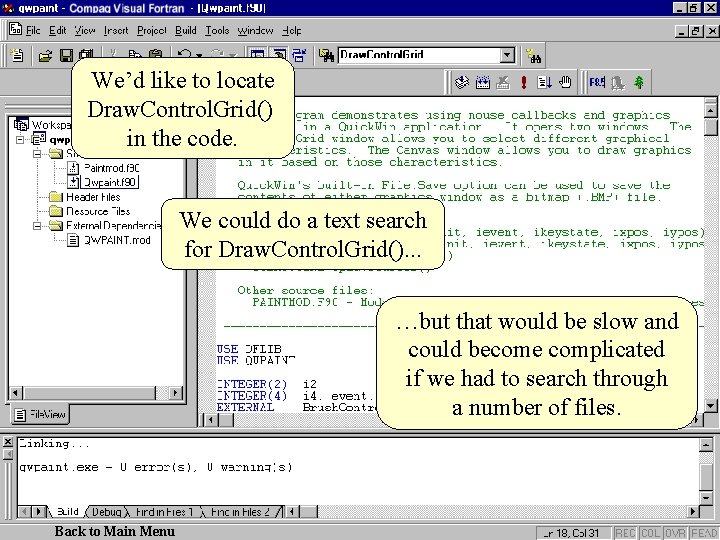Select Paintmod.f90 in the file tree
The height and width of the screenshot is (540, 720).
(x=112, y=168)
